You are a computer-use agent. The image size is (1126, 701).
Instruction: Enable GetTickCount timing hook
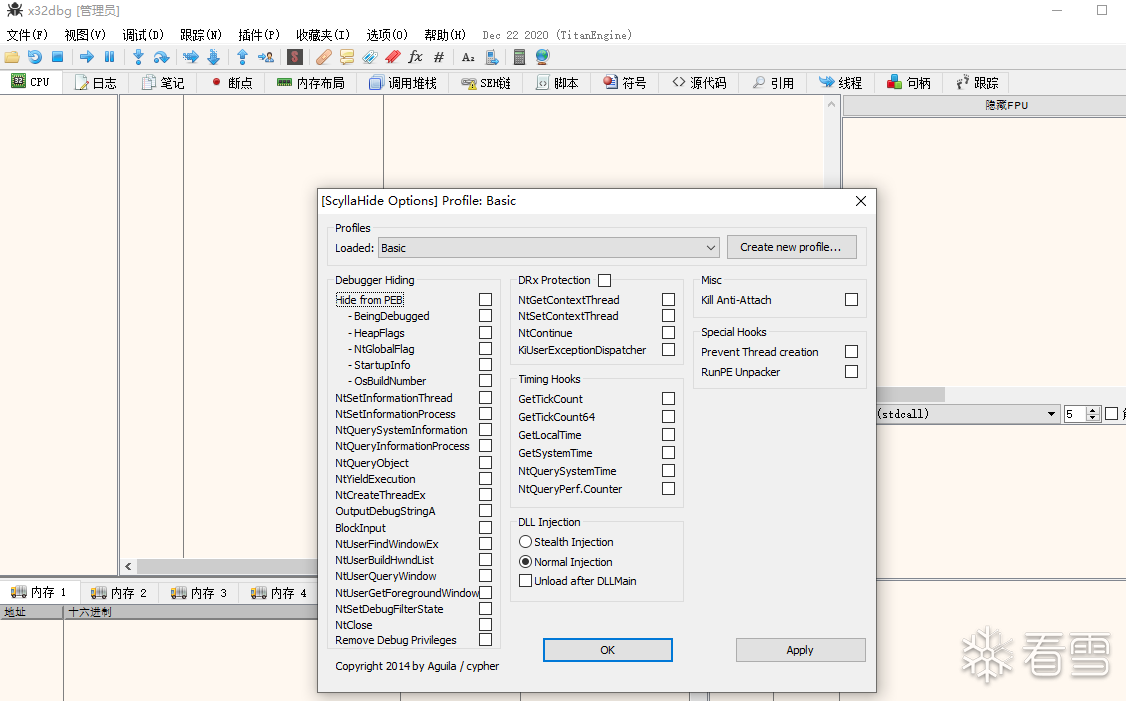point(669,399)
